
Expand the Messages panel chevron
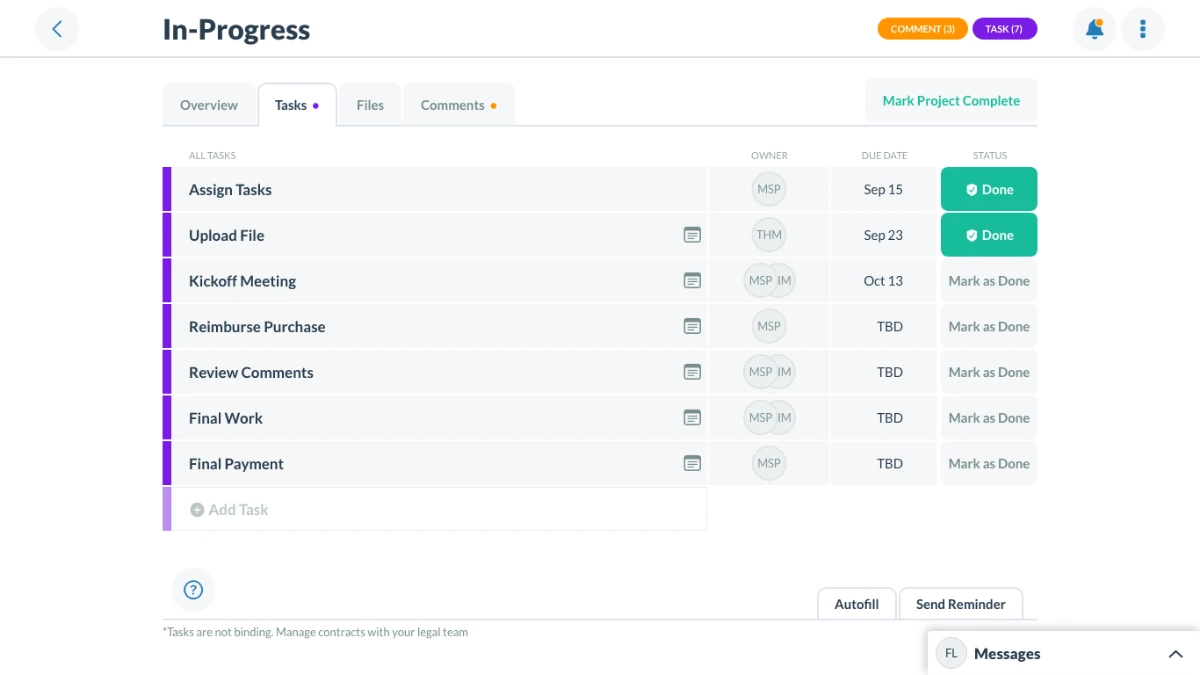coord(1176,654)
